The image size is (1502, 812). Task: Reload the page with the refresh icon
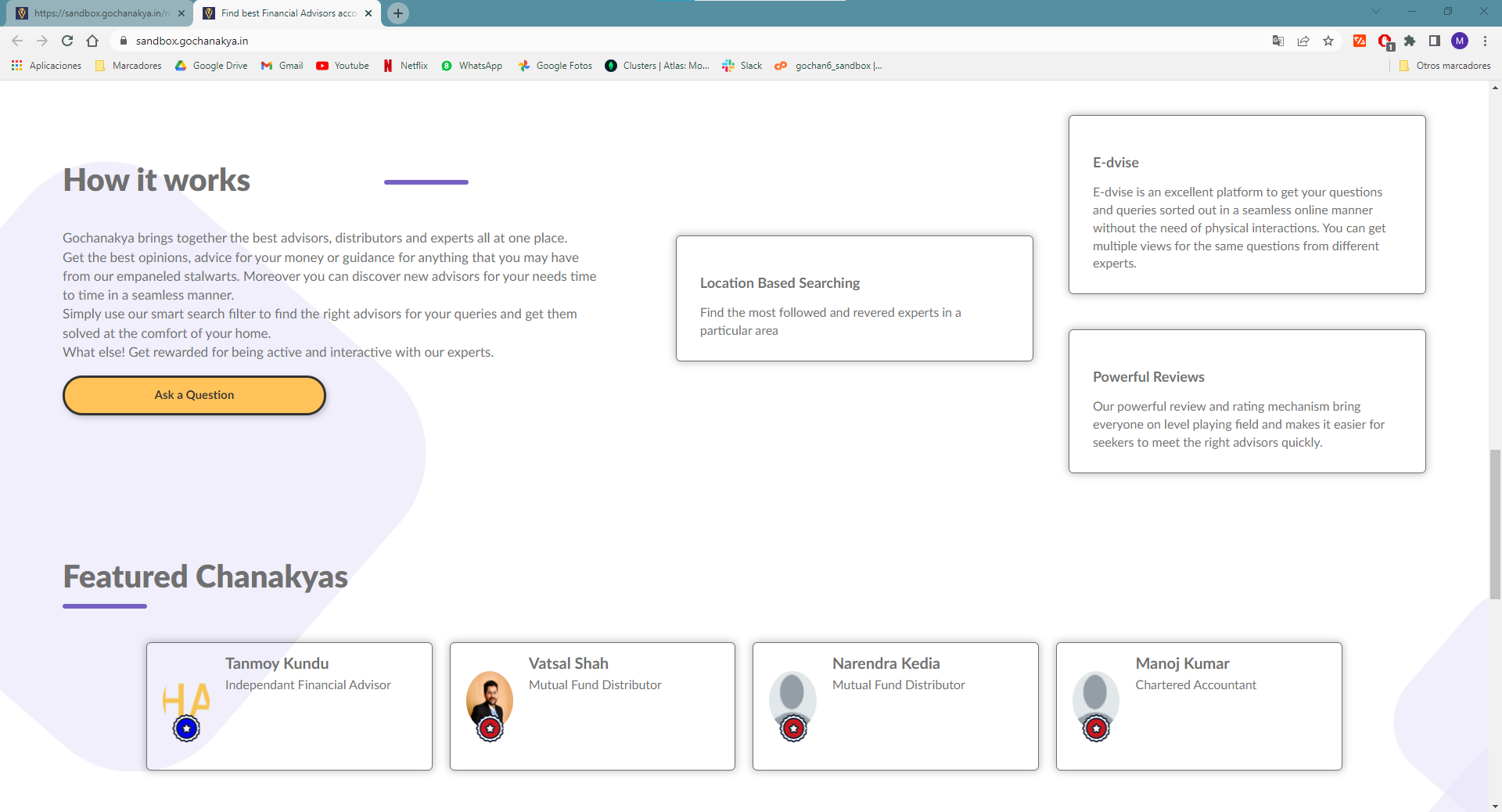tap(67, 41)
